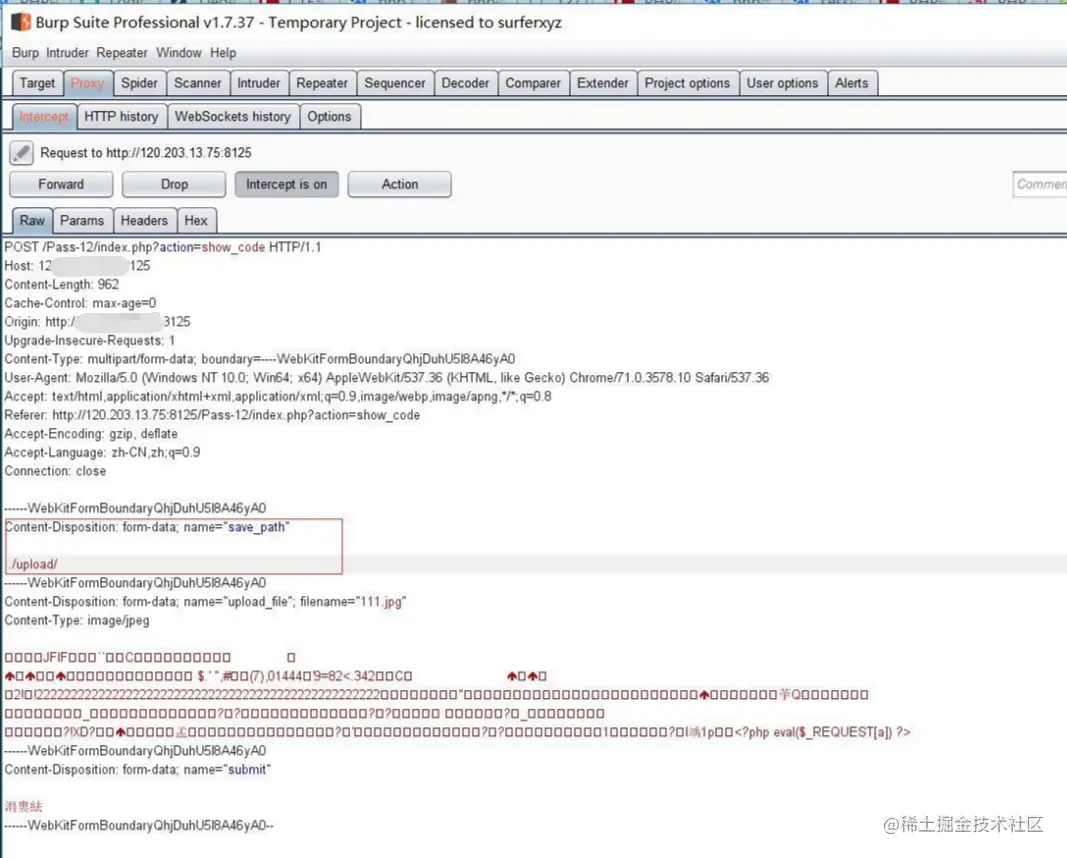This screenshot has width=1067, height=858.
Task: Click the save_path parameter name
Action: click(256, 527)
